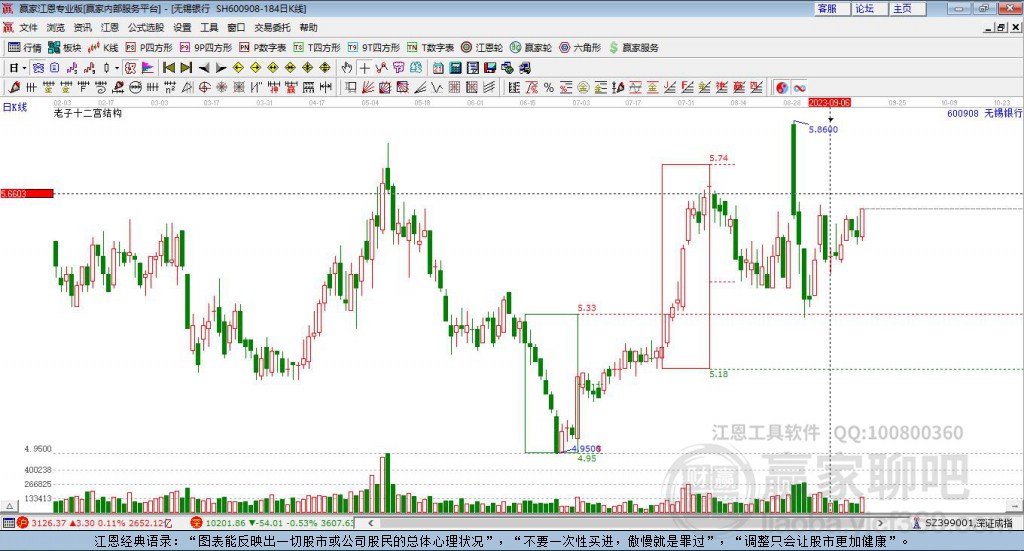Click the 客服 button in title bar
The width and height of the screenshot is (1024, 551).
[833, 8]
